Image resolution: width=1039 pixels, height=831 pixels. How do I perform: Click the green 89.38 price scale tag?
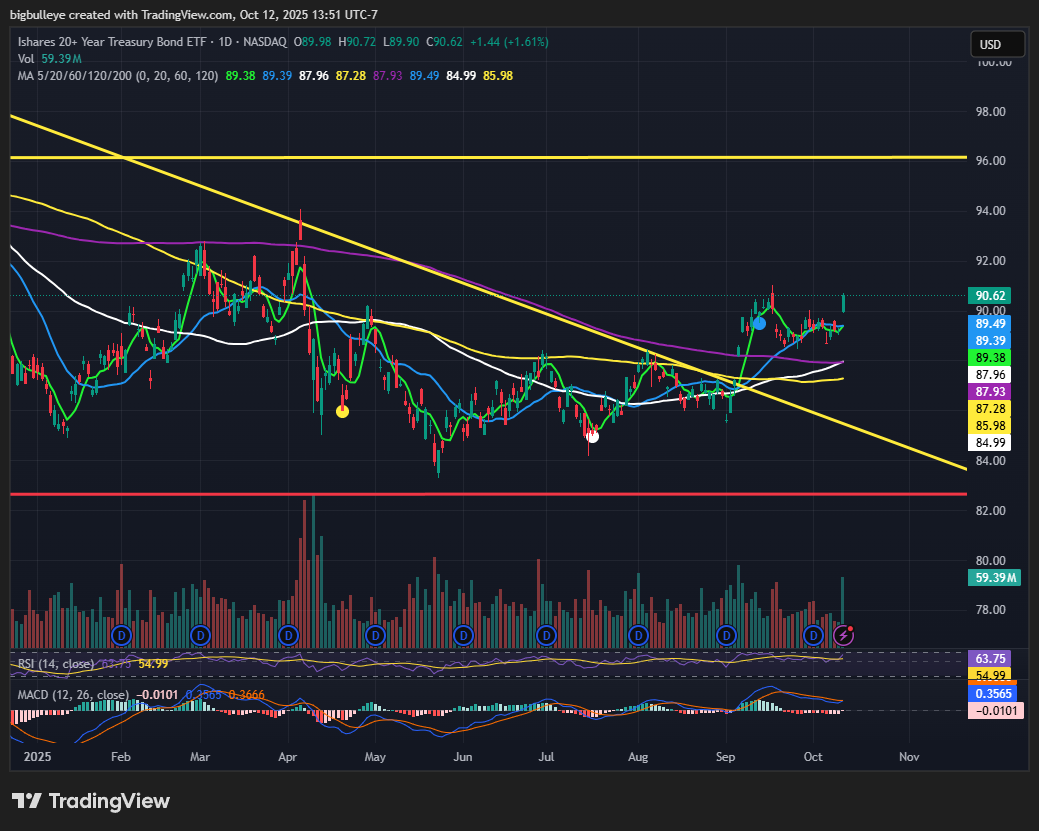(990, 358)
